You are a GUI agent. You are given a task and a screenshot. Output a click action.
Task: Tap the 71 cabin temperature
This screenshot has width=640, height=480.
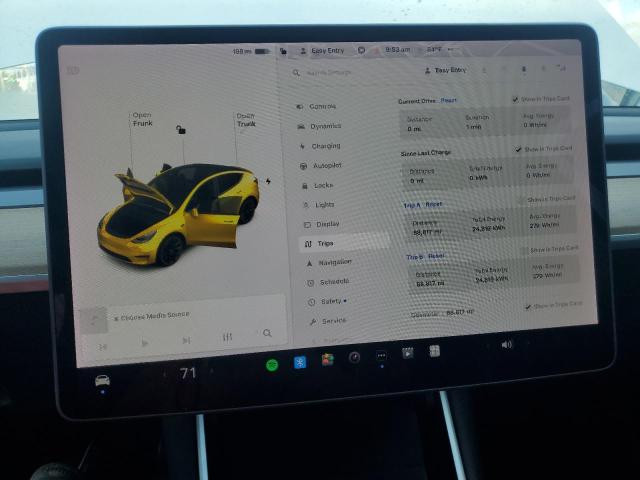188,373
